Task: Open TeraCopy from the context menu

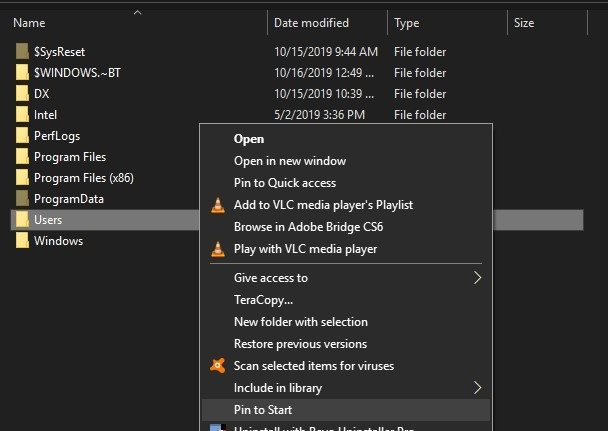Action: (263, 300)
